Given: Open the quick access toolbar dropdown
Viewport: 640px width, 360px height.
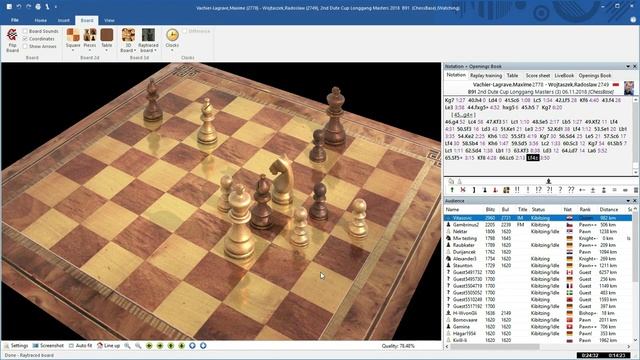Looking at the screenshot, I should 56,7.
